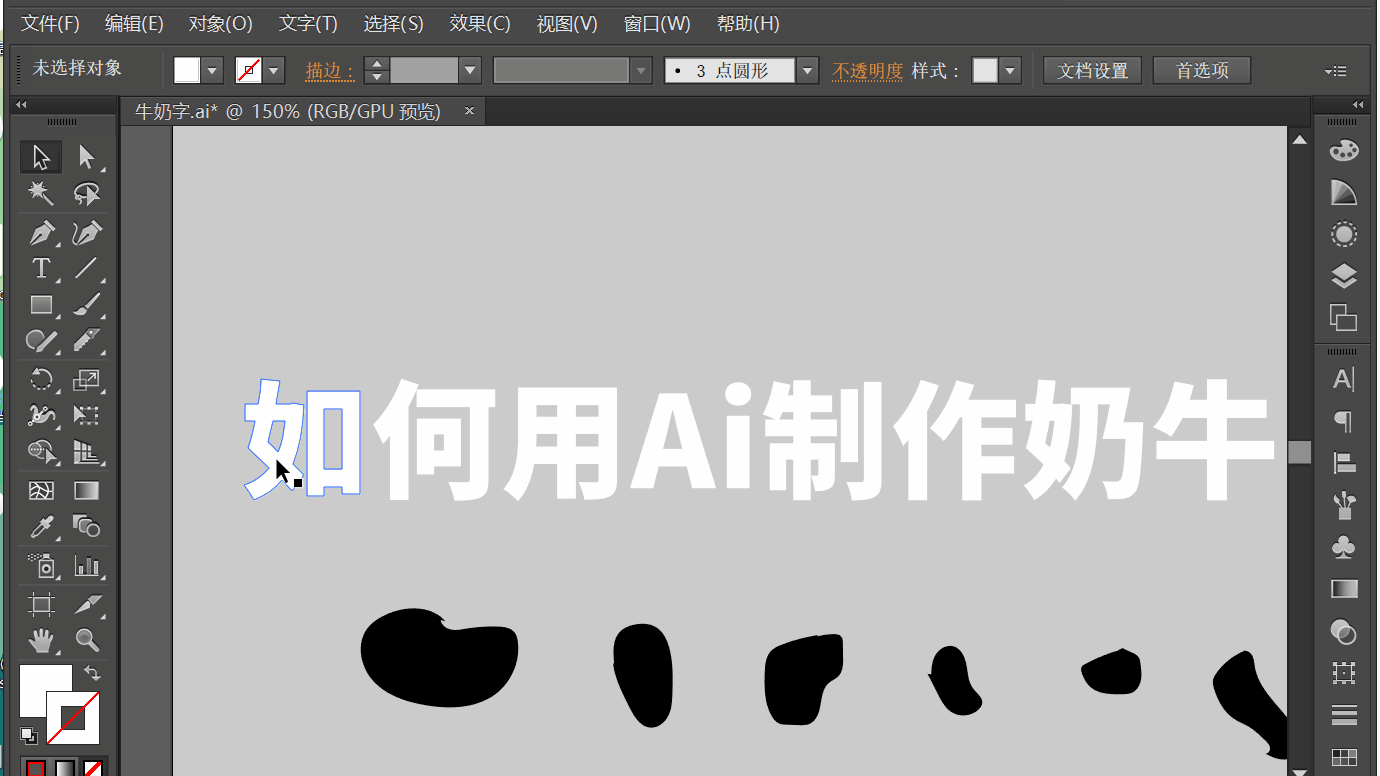Open the control bar panel menu
The image size is (1380, 776).
(x=1336, y=71)
